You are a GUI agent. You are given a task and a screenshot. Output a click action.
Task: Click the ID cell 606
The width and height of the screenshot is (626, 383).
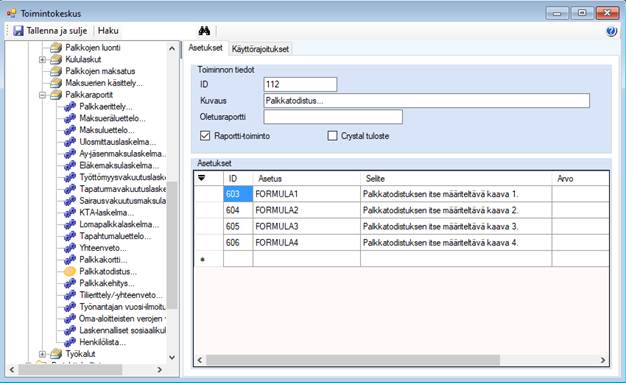238,243
